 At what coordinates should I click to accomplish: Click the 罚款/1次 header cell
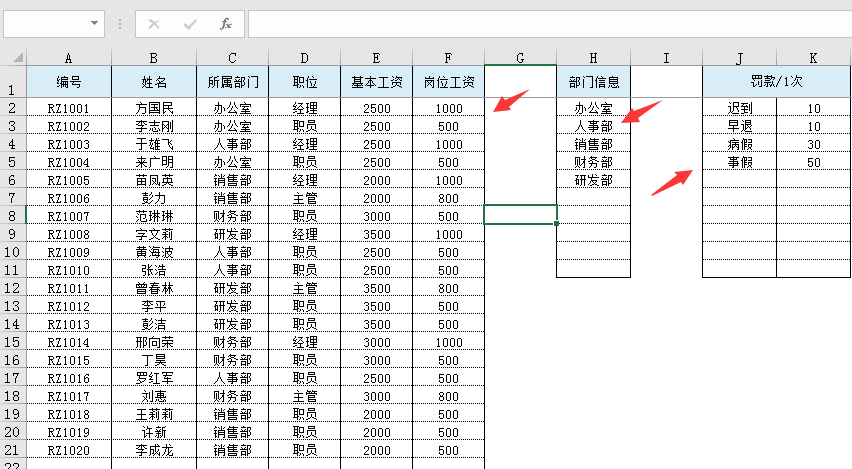click(x=776, y=82)
